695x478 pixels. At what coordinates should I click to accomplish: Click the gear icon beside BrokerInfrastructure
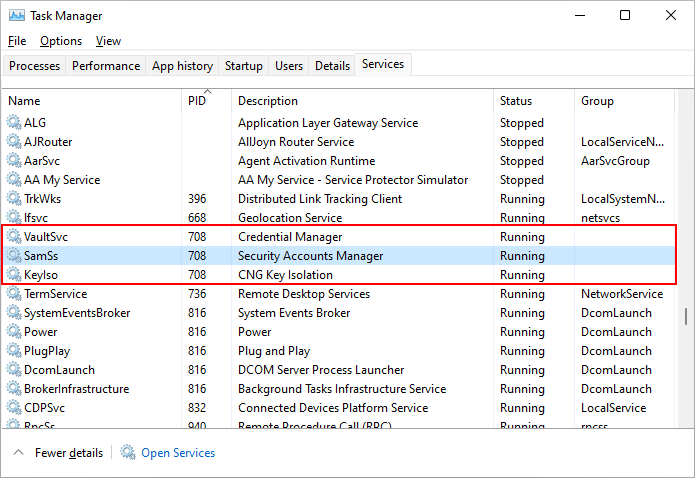[x=14, y=388]
